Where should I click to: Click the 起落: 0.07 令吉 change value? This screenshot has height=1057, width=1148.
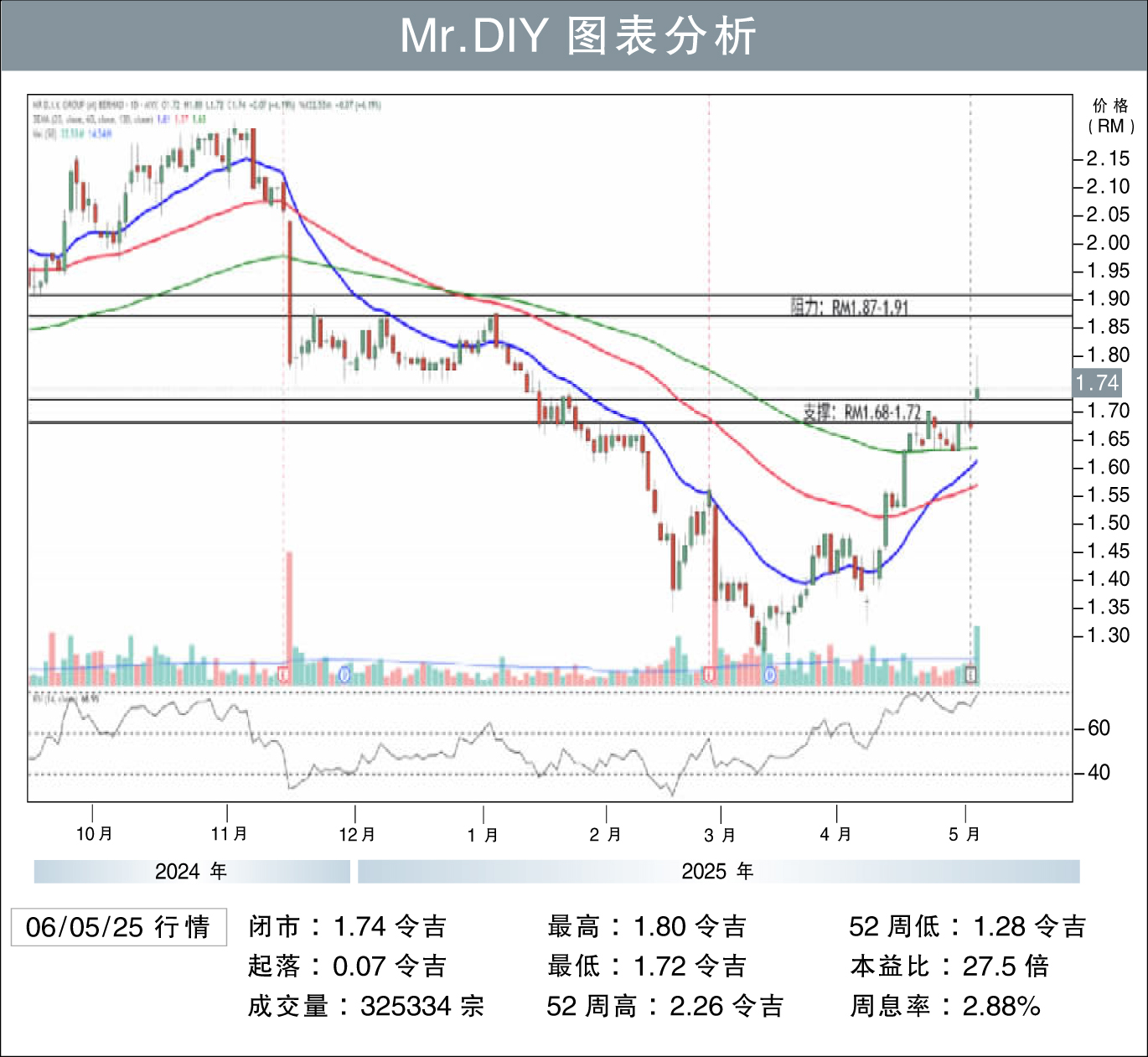(348, 966)
